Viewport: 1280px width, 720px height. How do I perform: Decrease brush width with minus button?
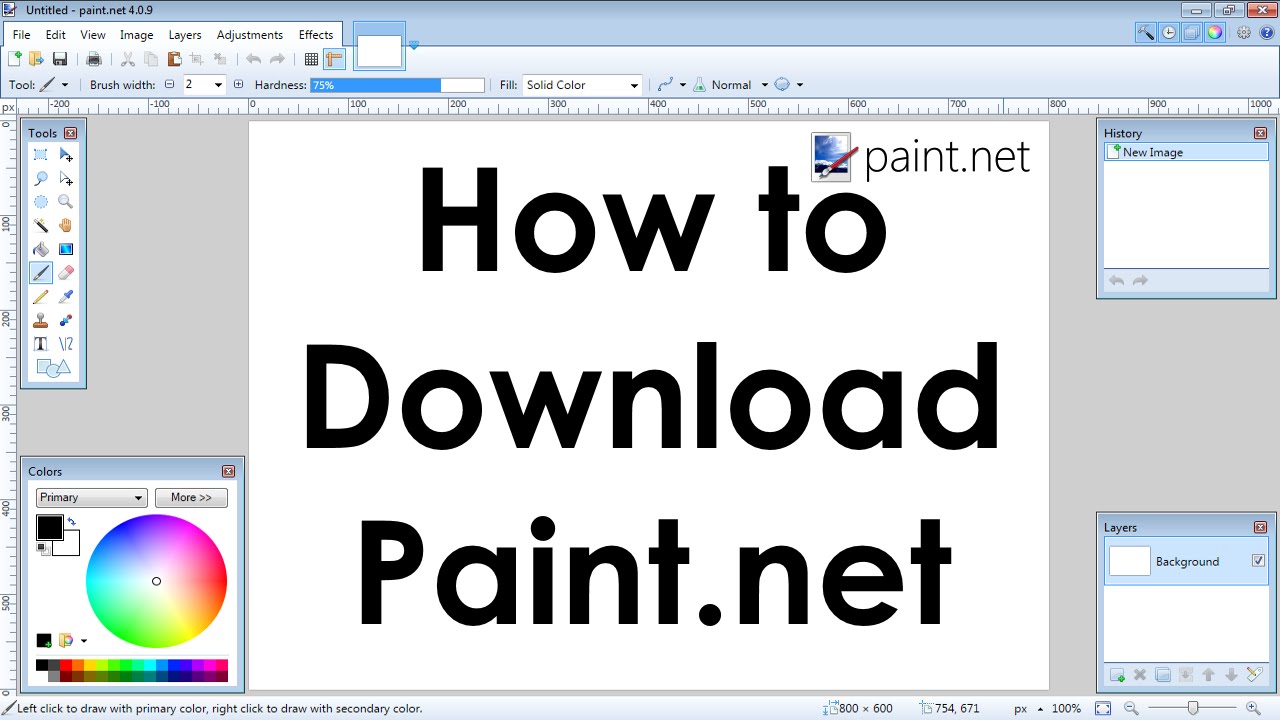point(169,85)
